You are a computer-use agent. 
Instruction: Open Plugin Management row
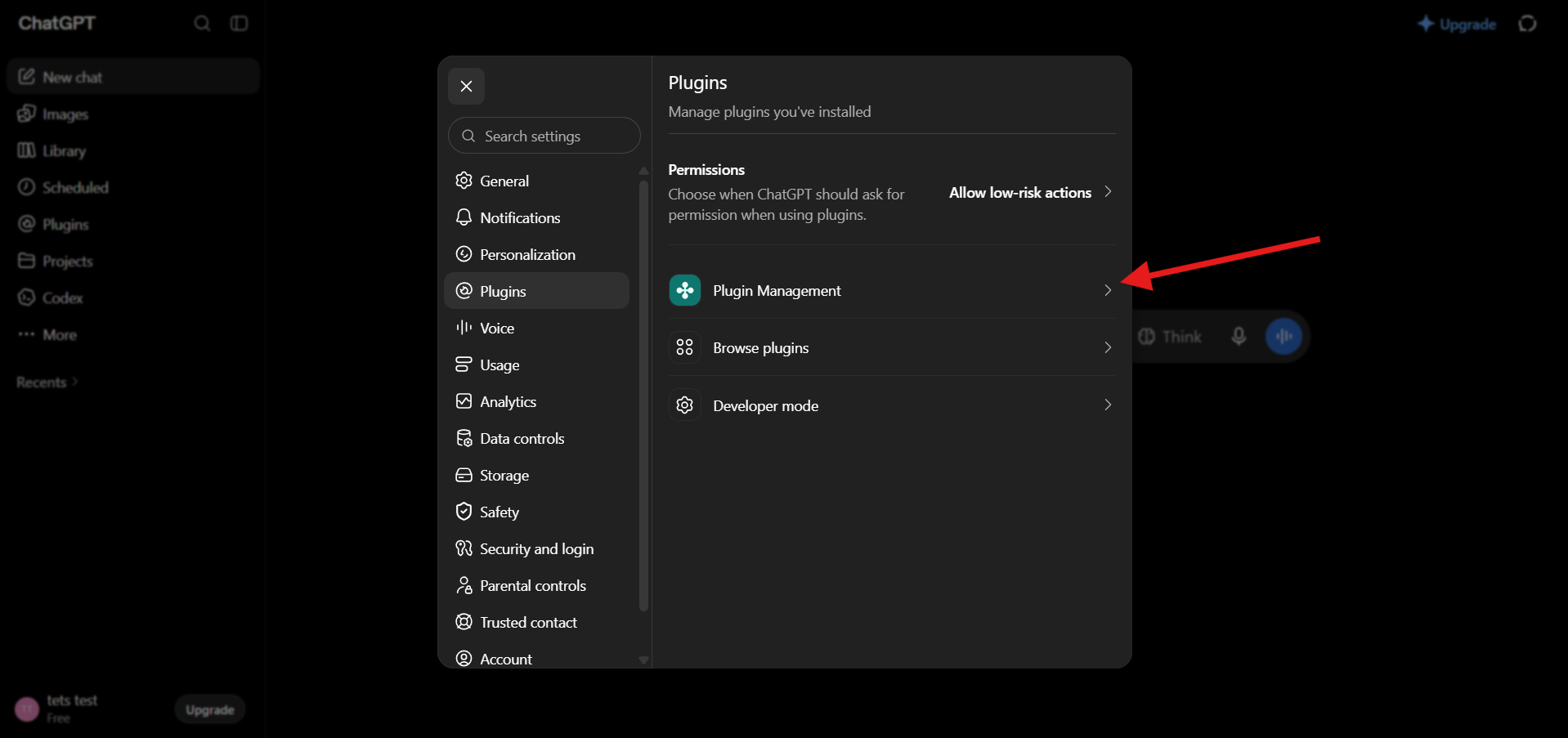point(892,290)
